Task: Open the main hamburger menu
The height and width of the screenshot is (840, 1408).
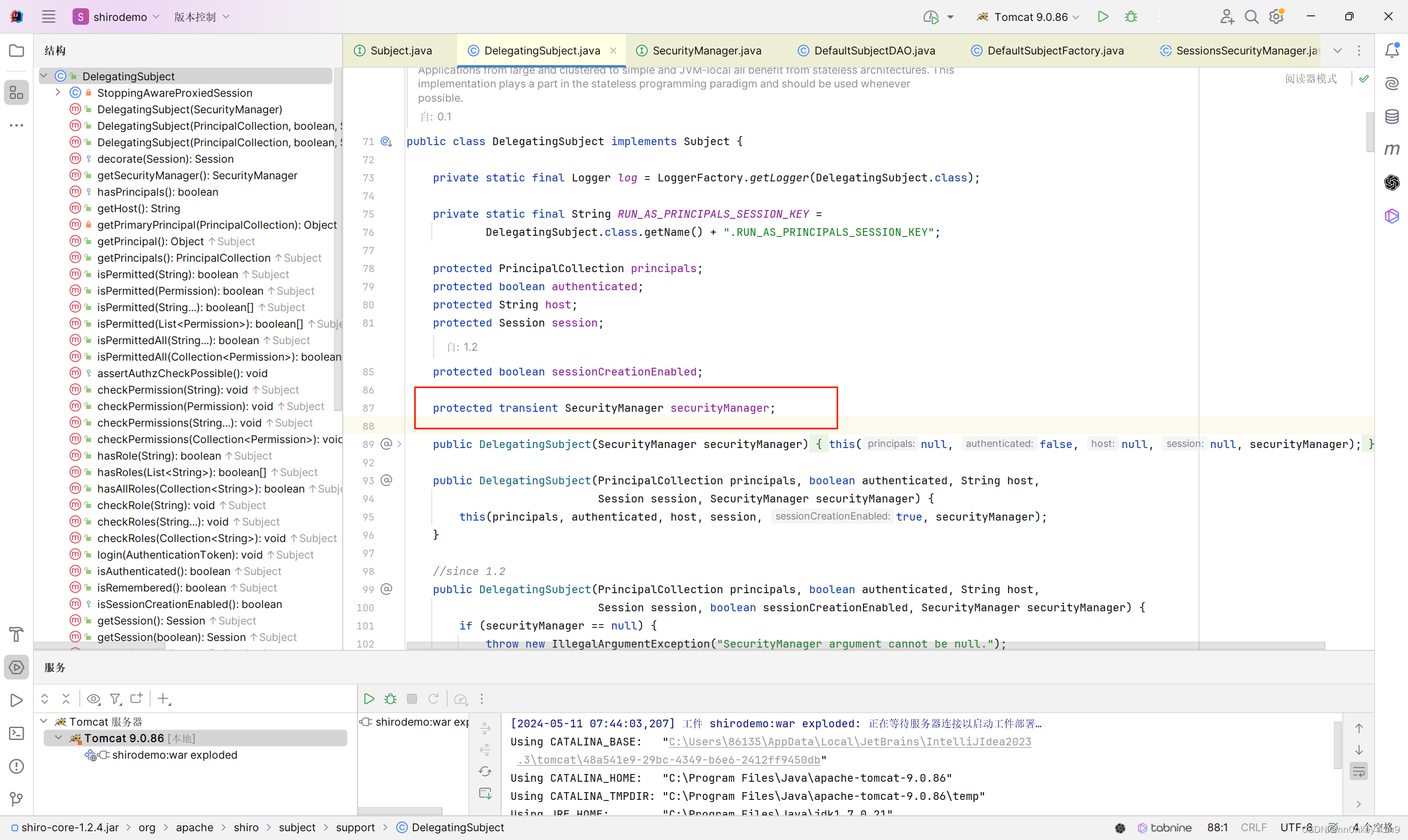Action: tap(49, 16)
